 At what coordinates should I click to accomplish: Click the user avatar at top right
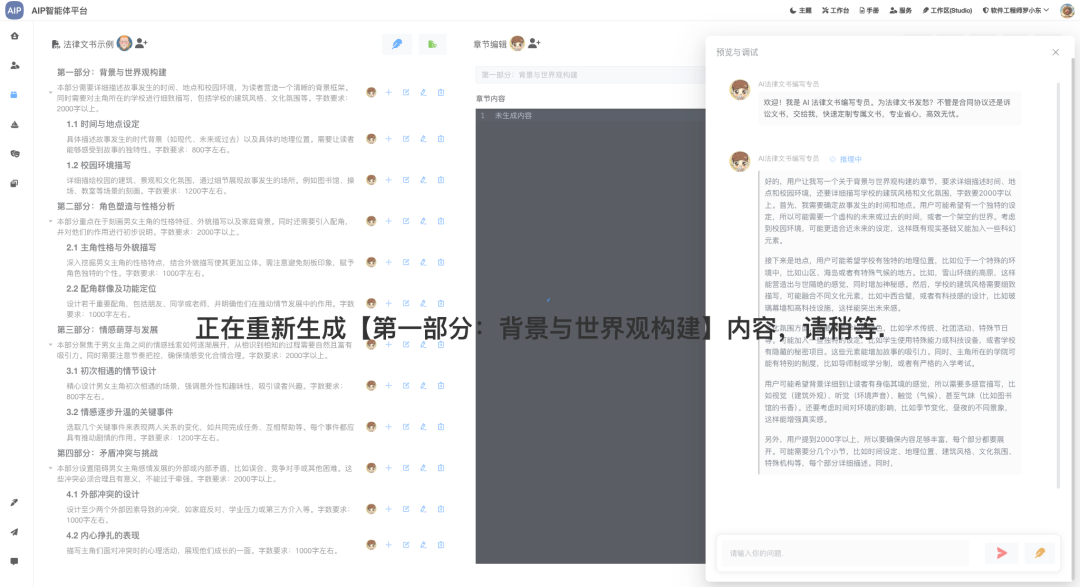tap(1066, 10)
